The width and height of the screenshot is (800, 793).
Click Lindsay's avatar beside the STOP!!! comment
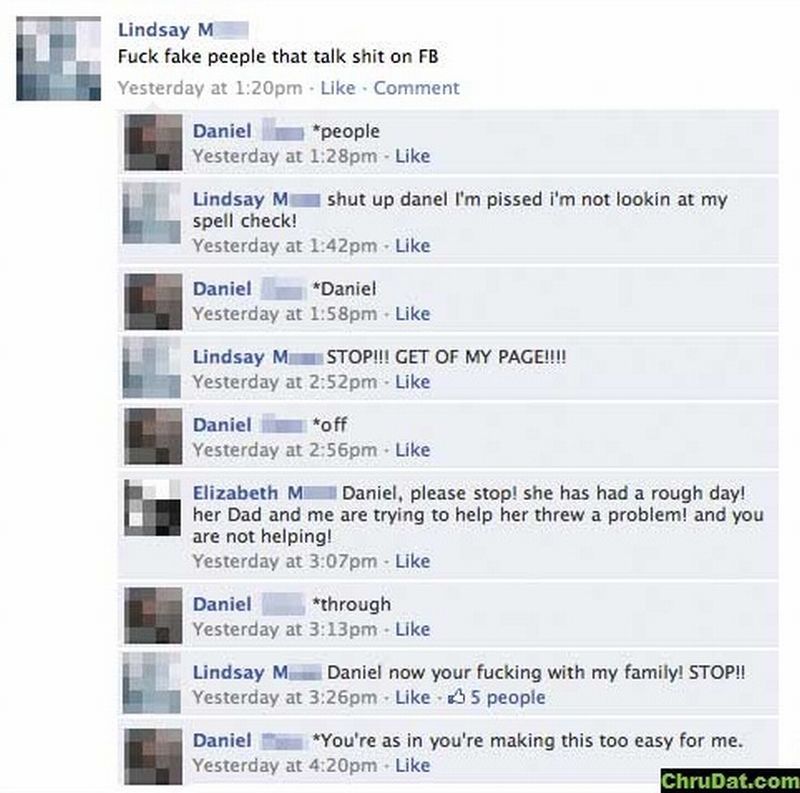(x=152, y=368)
